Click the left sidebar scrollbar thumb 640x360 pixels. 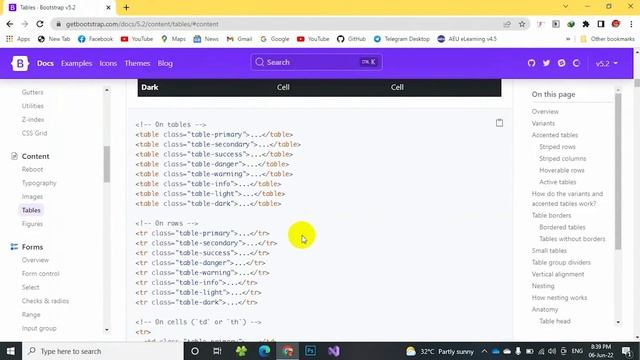pyautogui.click(x=107, y=164)
